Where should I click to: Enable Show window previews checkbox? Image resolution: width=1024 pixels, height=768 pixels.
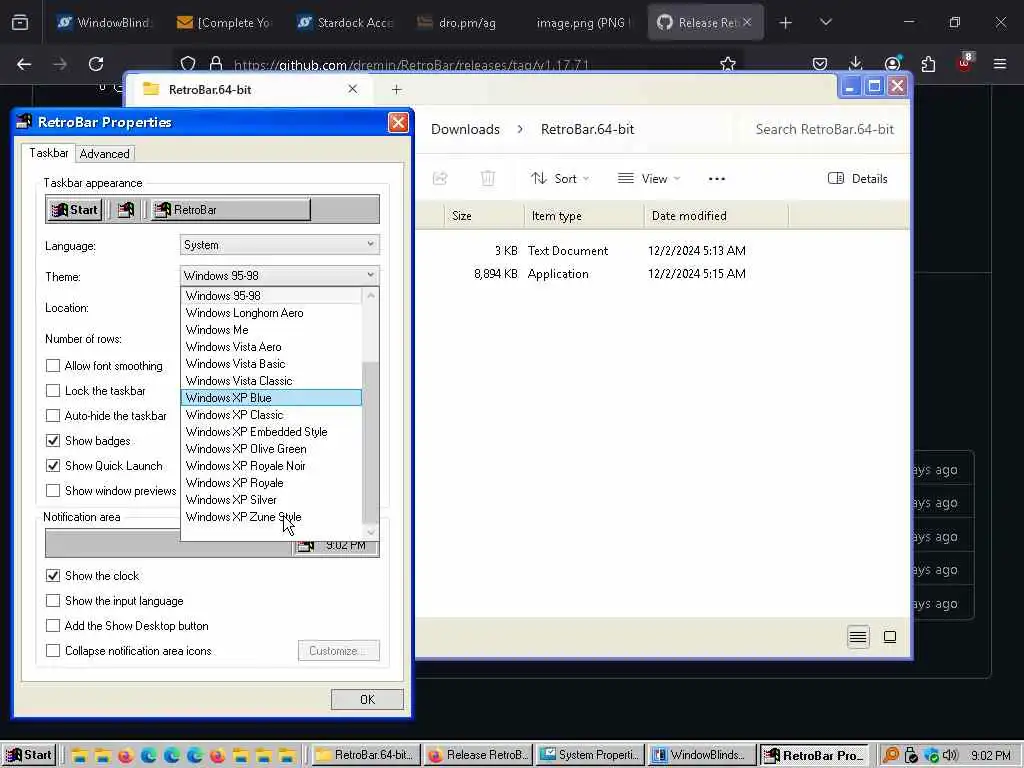[x=53, y=490]
